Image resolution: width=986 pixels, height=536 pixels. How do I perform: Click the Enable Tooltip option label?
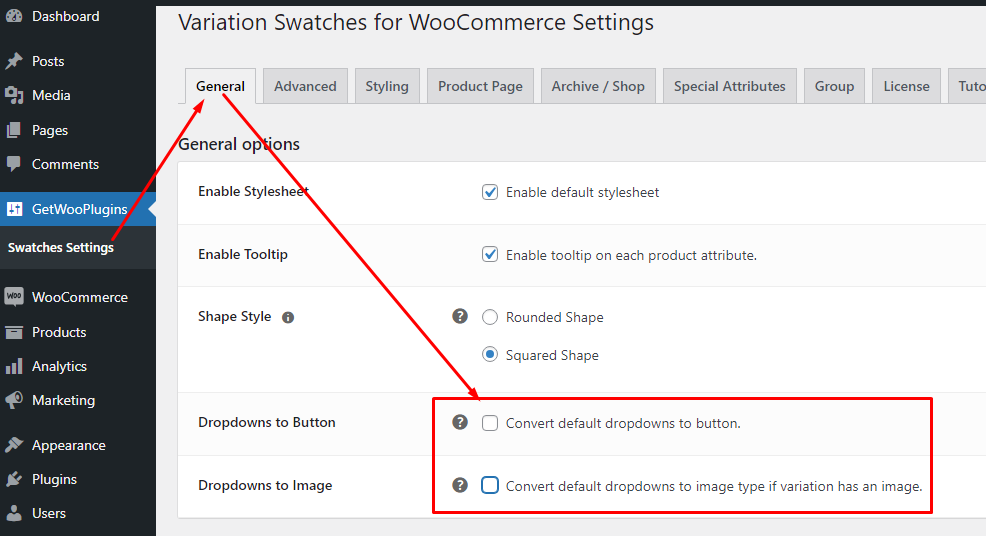tap(243, 254)
